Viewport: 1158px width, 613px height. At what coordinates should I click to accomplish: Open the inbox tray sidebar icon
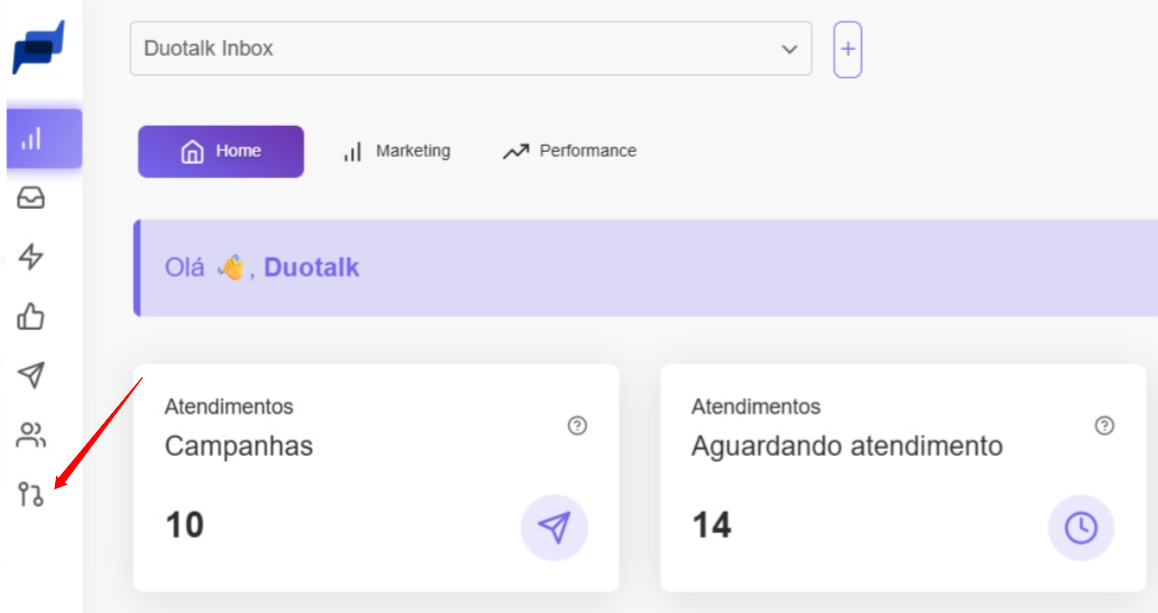pyautogui.click(x=31, y=198)
